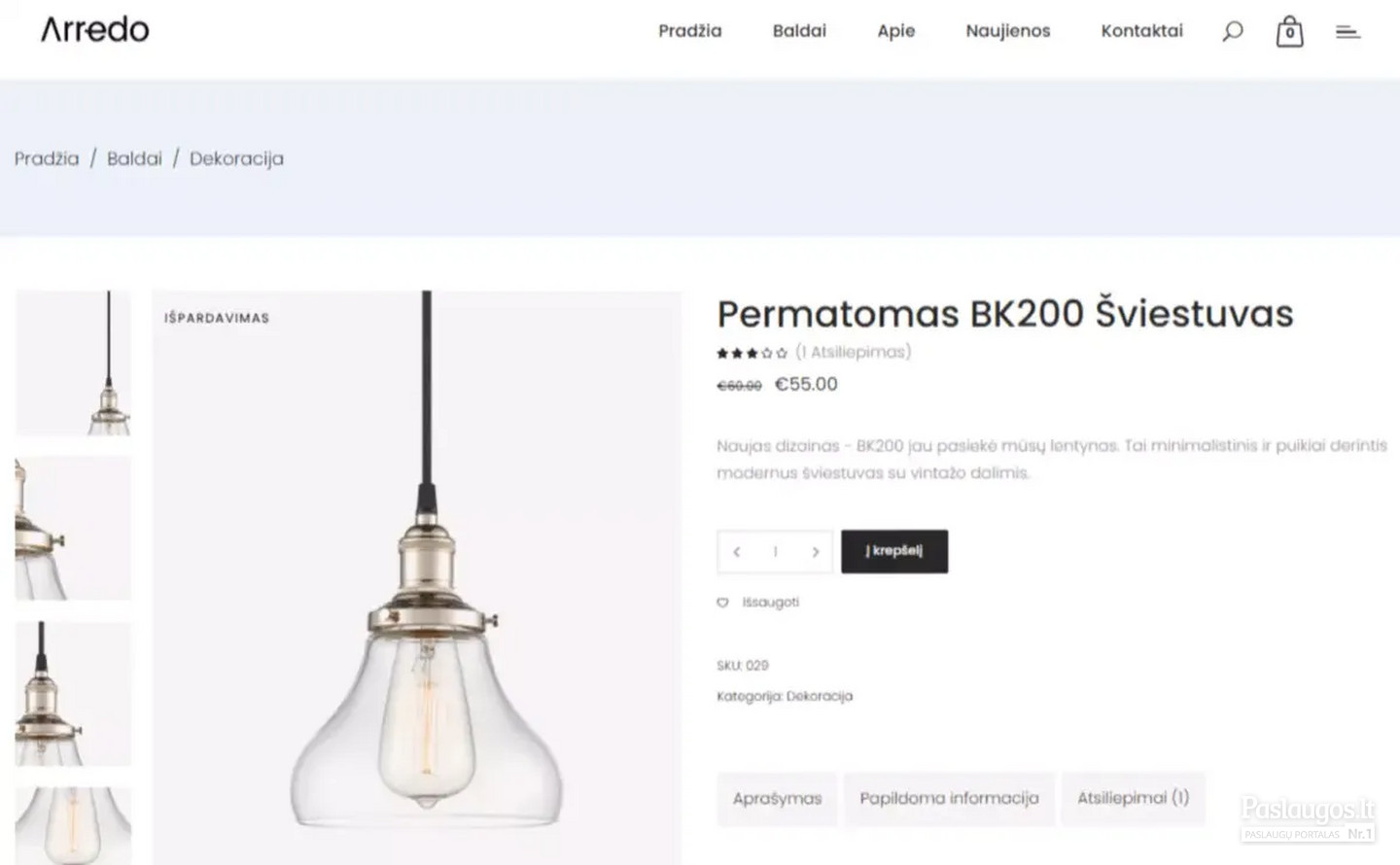1400x865 pixels.
Task: Increase quantity with right arrow
Action: 815,552
